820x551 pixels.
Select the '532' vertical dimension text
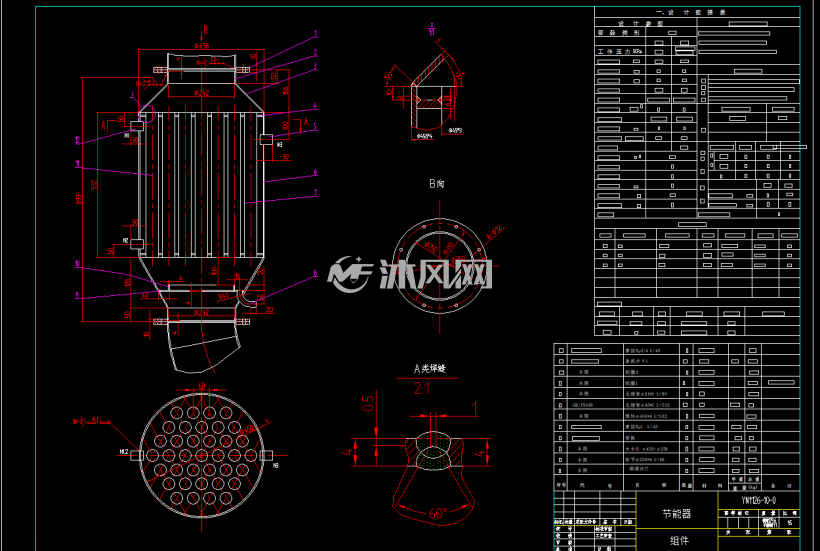coord(95,185)
